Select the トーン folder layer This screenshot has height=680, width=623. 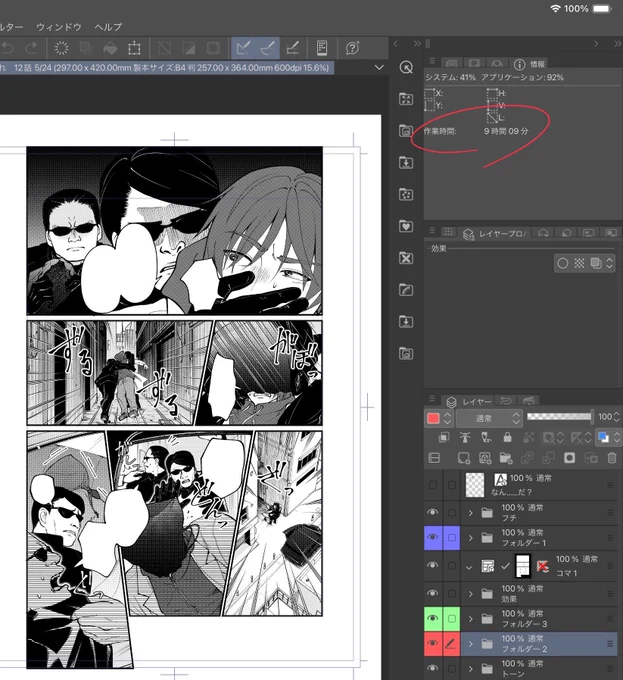539,668
